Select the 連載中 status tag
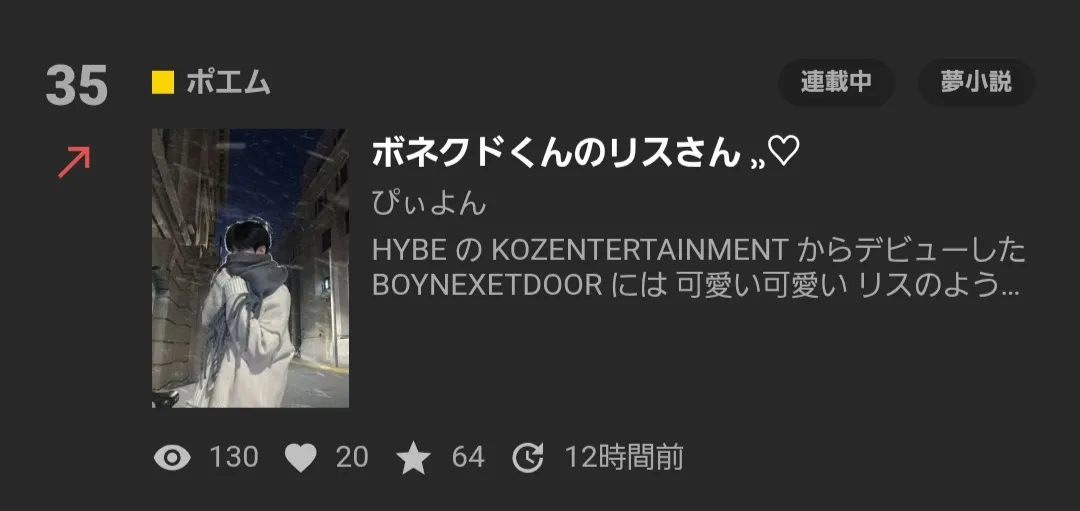Image resolution: width=1080 pixels, height=511 pixels. (836, 83)
